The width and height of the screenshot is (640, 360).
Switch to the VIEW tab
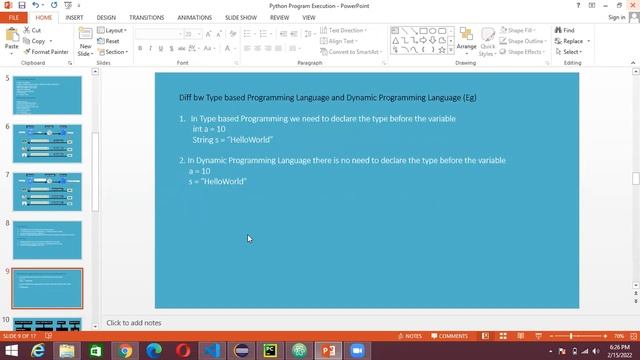(309, 18)
